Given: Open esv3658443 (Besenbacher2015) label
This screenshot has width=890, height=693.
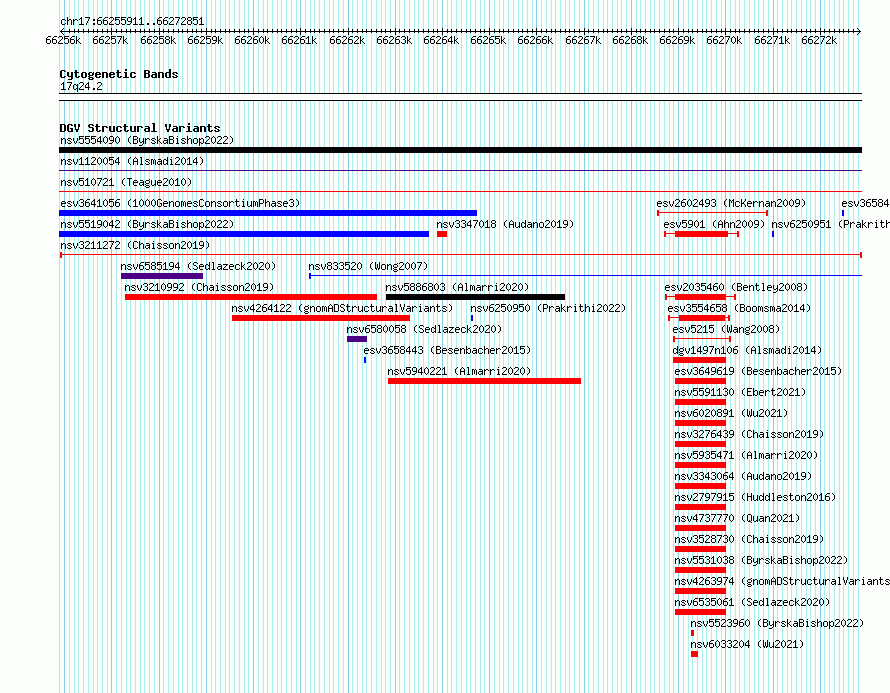Looking at the screenshot, I should tap(447, 350).
